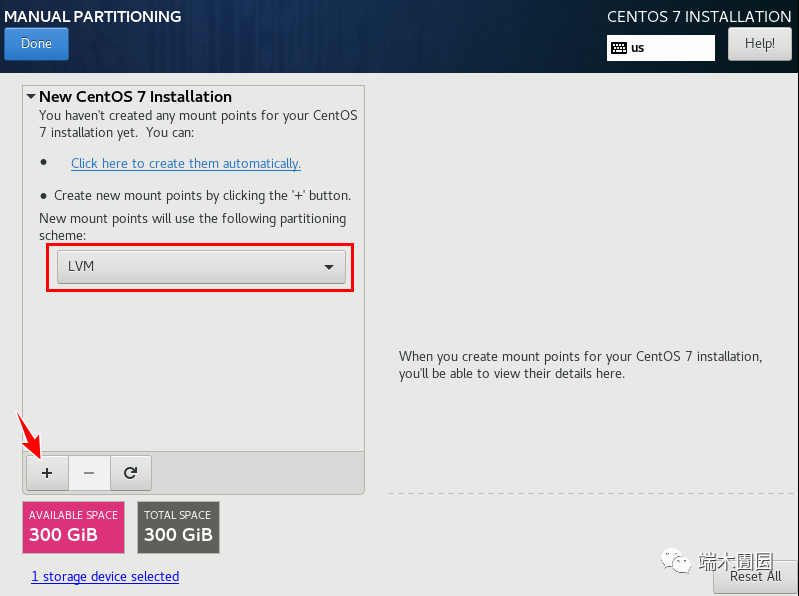Open the 1 storage device selected link
Screen dimensions: 799x596
[x=105, y=576]
